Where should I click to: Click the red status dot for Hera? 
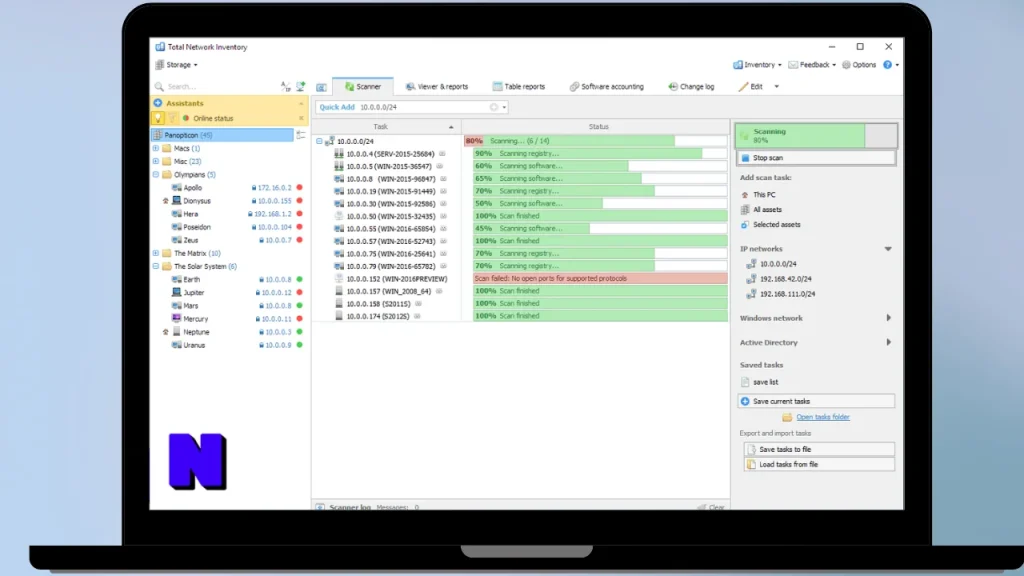click(x=300, y=214)
